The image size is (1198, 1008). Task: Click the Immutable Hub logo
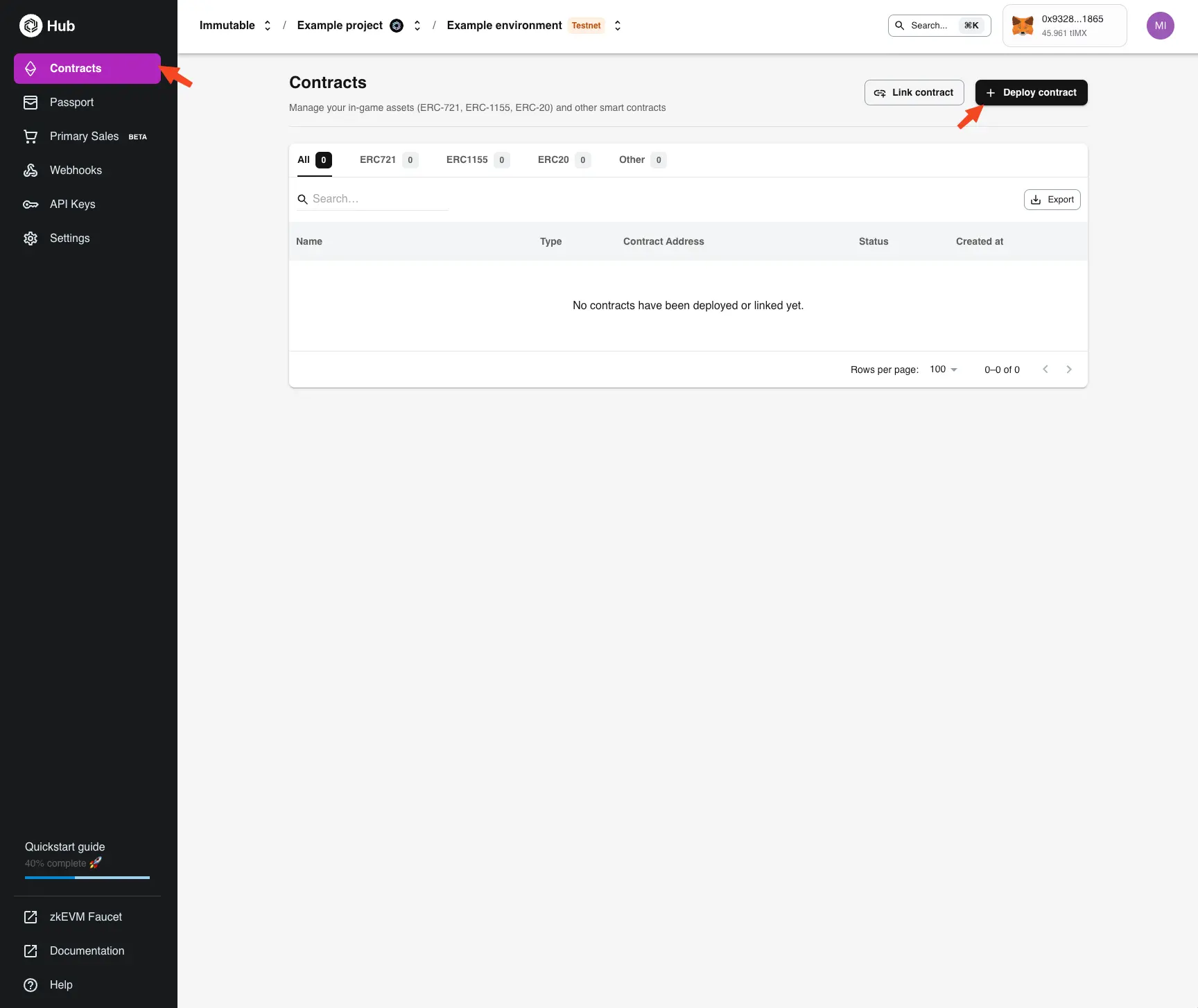click(46, 26)
